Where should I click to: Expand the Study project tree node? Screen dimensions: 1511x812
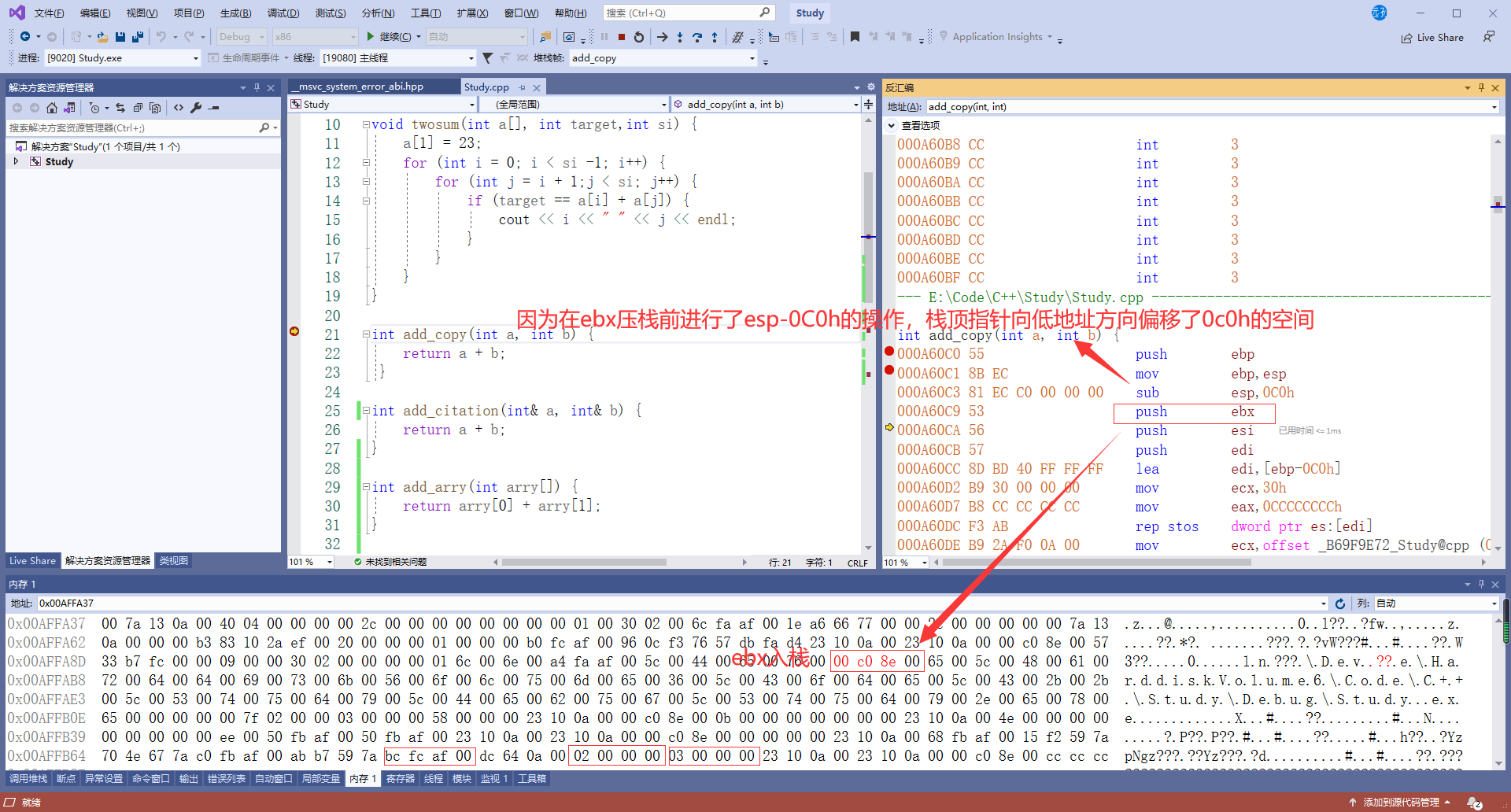pos(16,161)
